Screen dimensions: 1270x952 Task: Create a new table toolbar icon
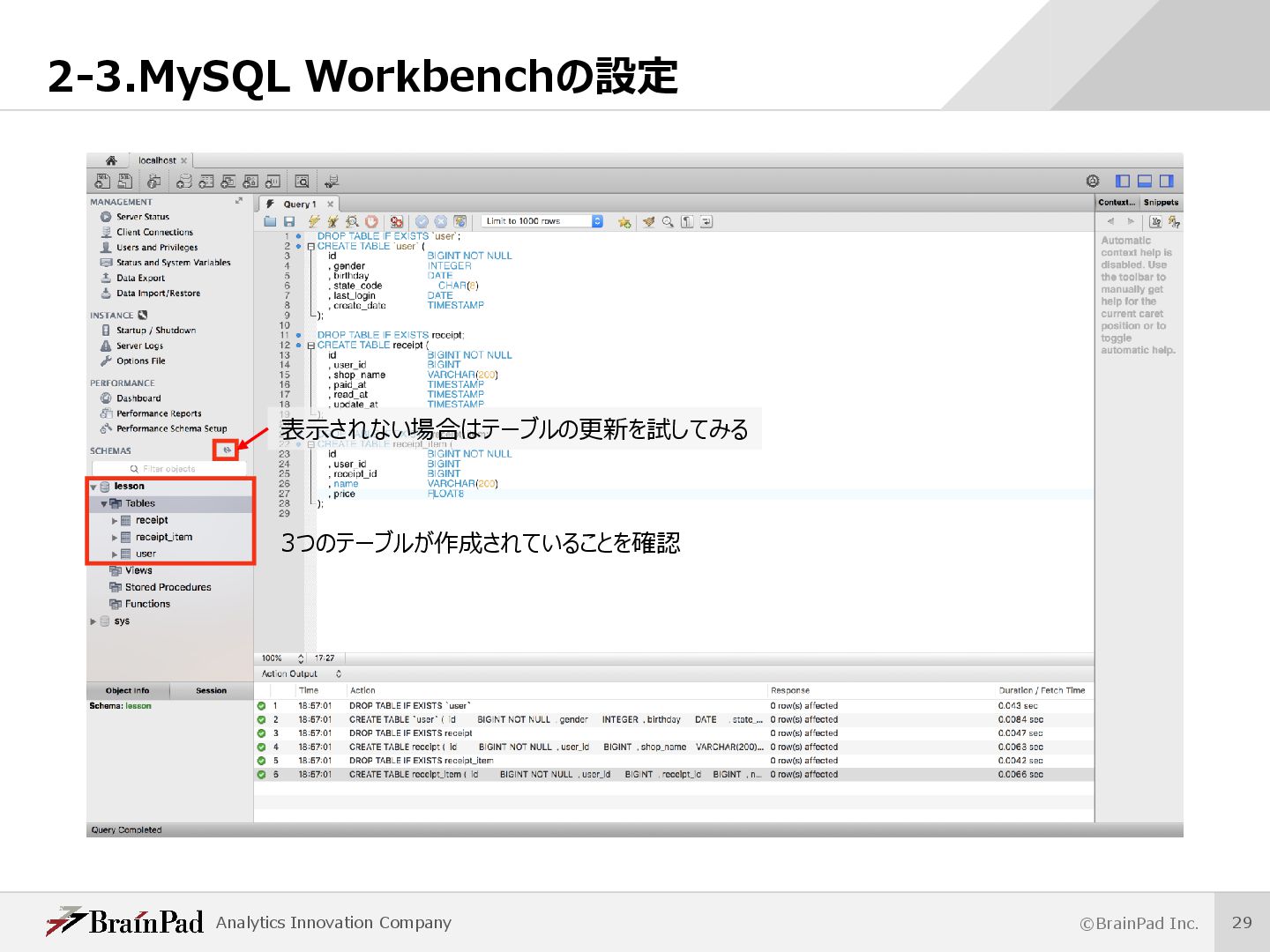click(x=206, y=182)
